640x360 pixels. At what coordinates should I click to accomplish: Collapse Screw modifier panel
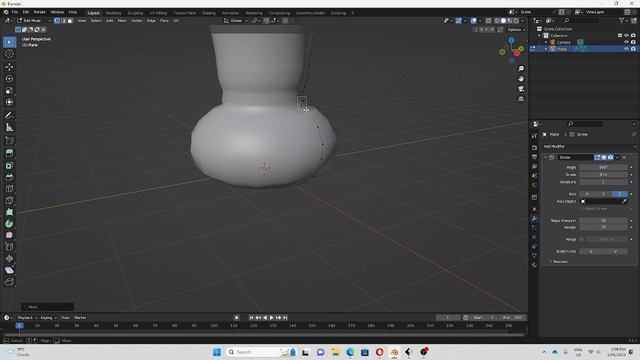(545, 157)
